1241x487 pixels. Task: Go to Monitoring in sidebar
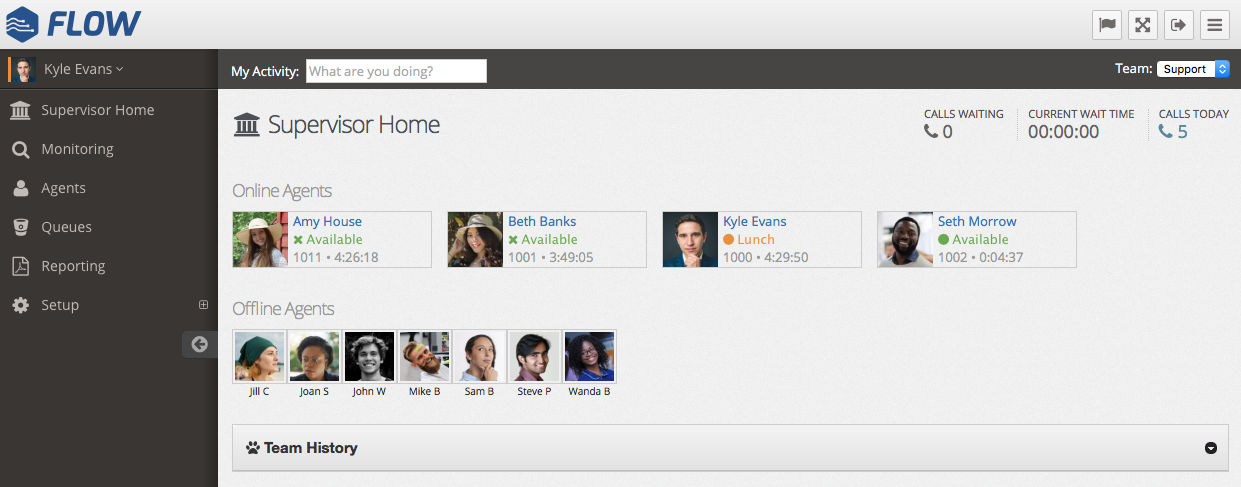(77, 149)
